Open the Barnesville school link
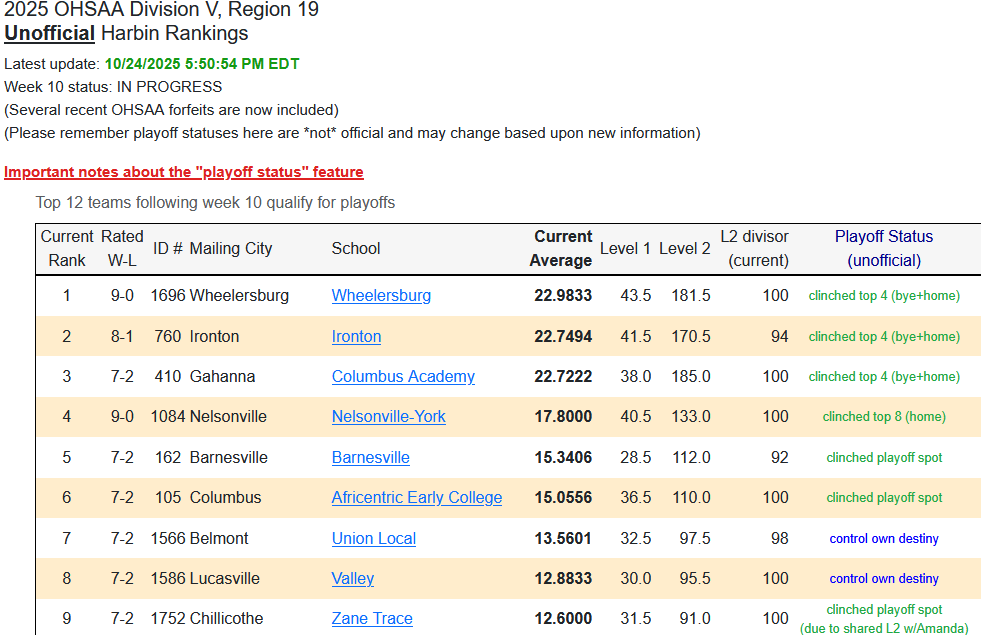This screenshot has width=981, height=635. (x=370, y=457)
